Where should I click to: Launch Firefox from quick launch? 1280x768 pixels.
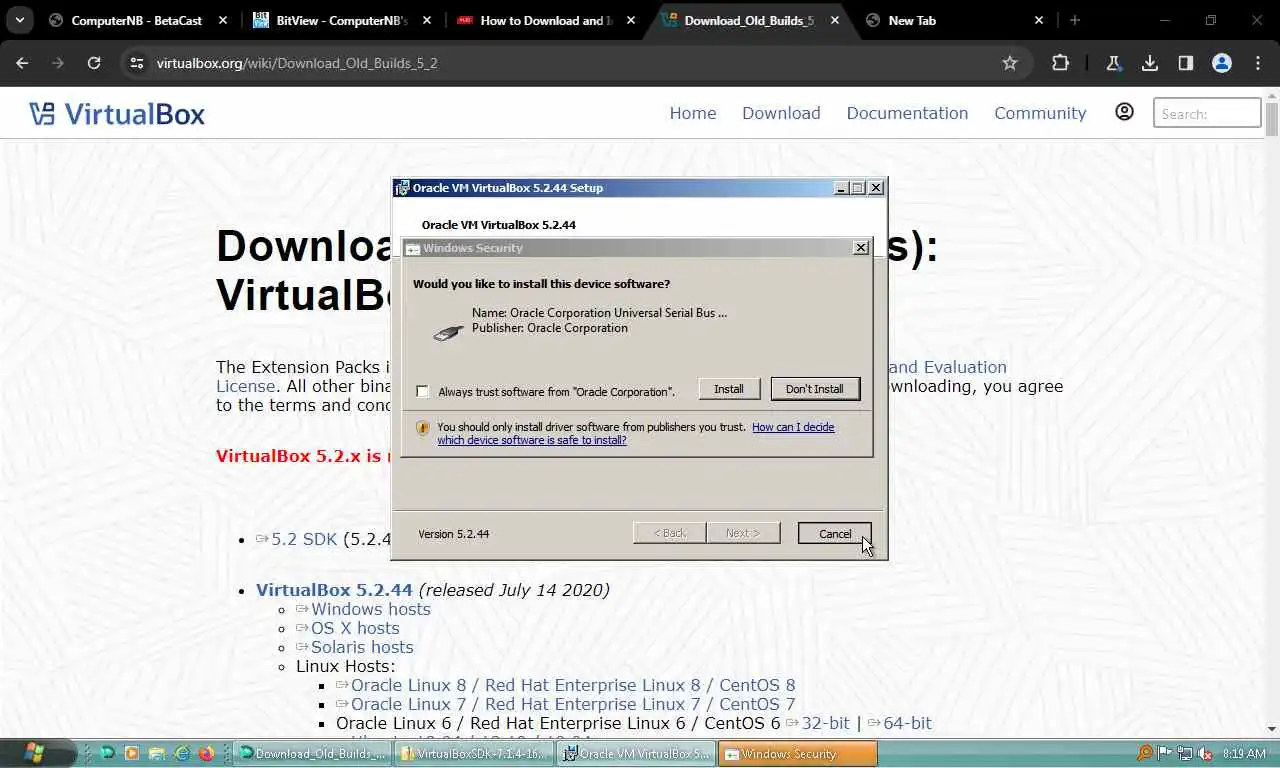(206, 753)
